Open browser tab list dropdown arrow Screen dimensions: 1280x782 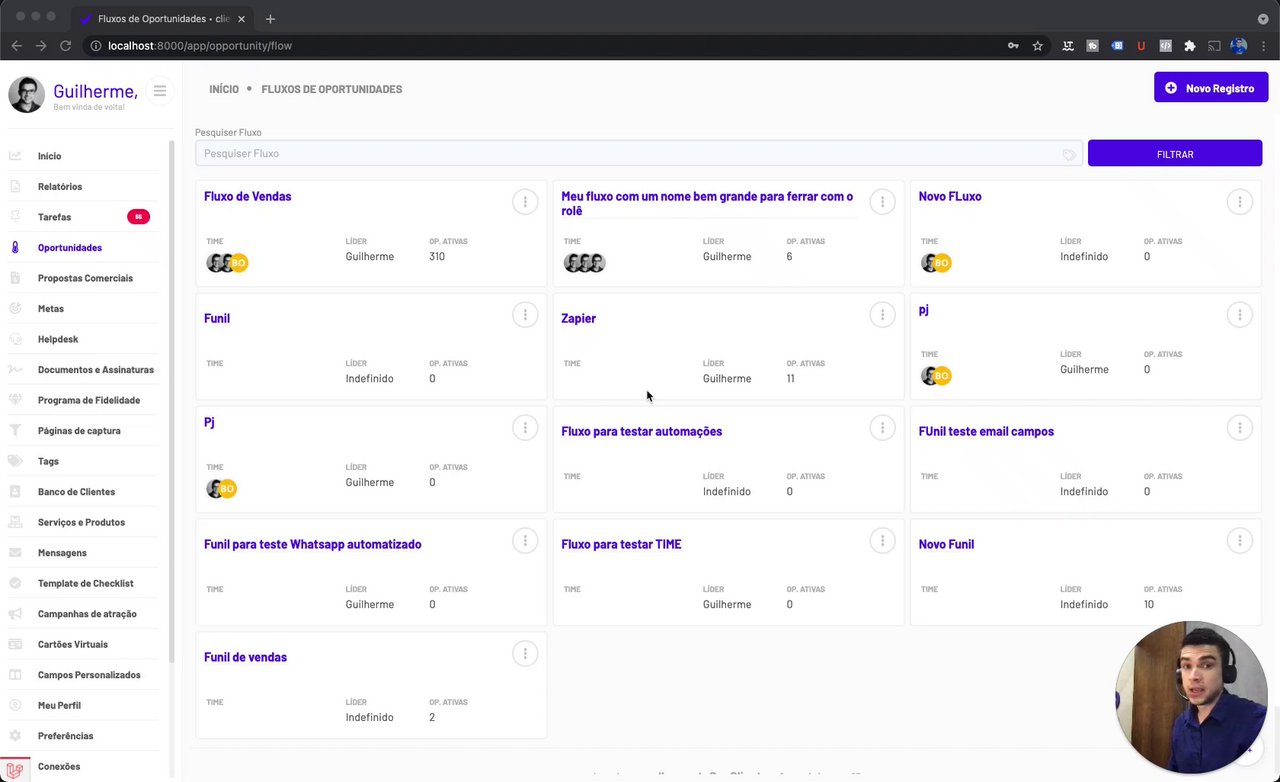(1263, 19)
